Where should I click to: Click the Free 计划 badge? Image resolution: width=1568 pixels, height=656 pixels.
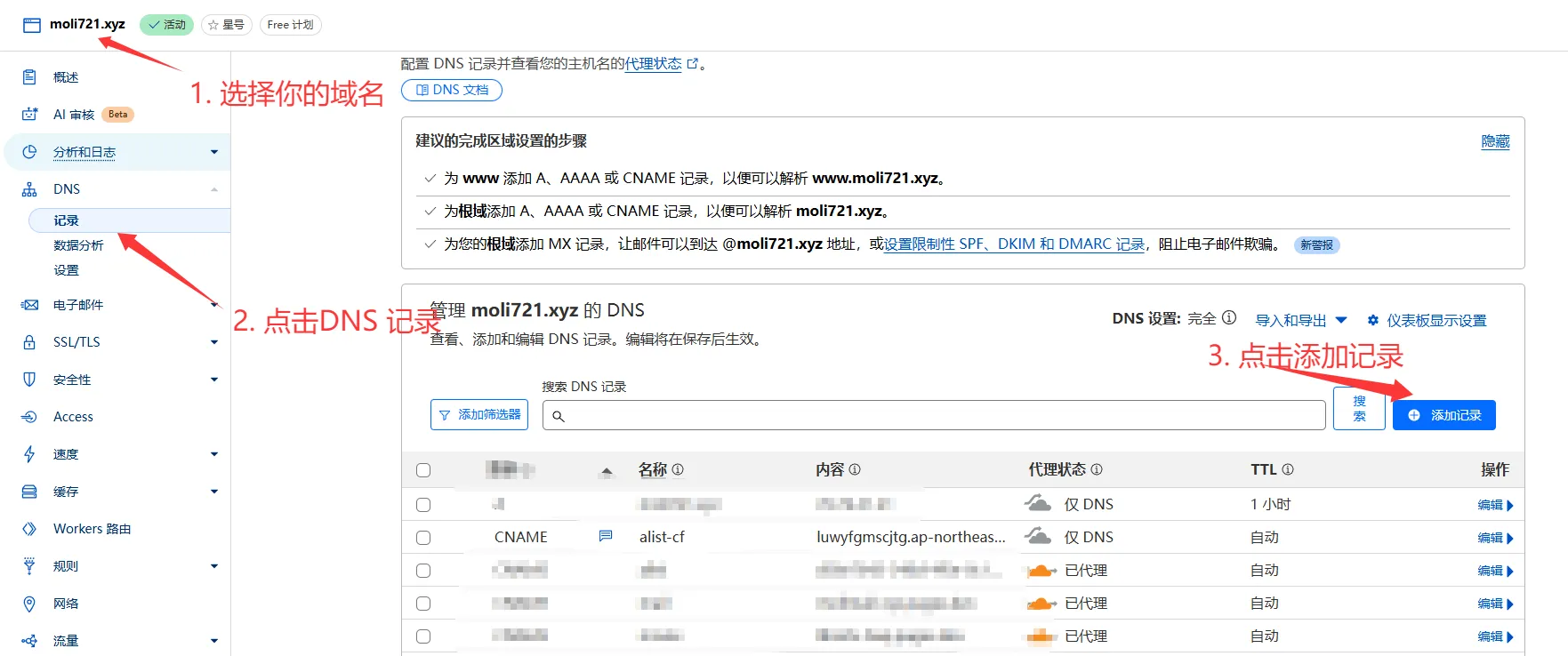pyautogui.click(x=290, y=25)
